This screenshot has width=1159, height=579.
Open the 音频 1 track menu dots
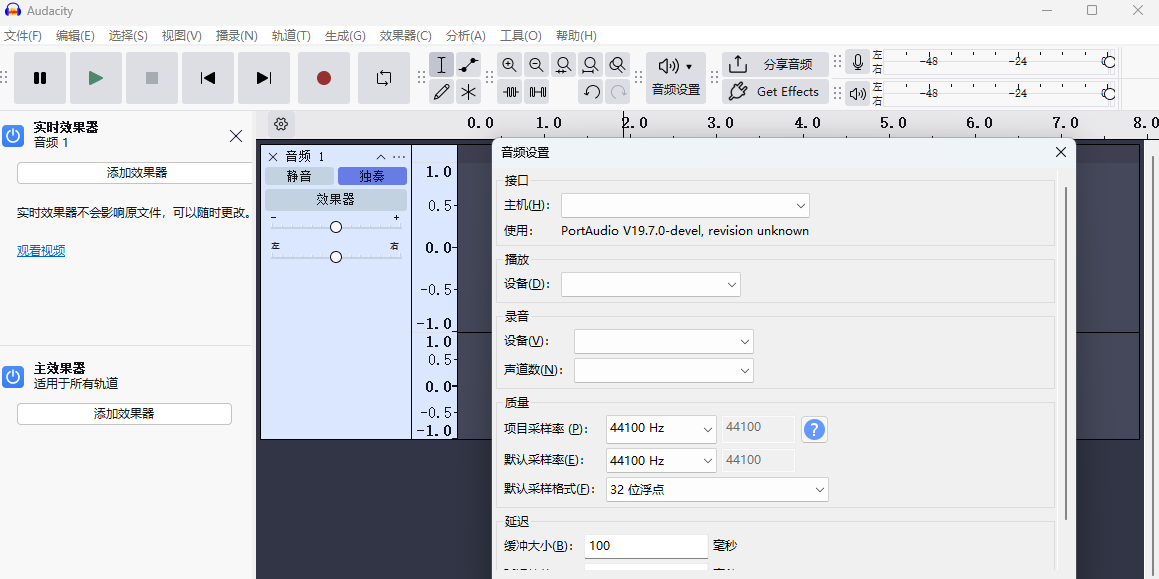[x=399, y=157]
